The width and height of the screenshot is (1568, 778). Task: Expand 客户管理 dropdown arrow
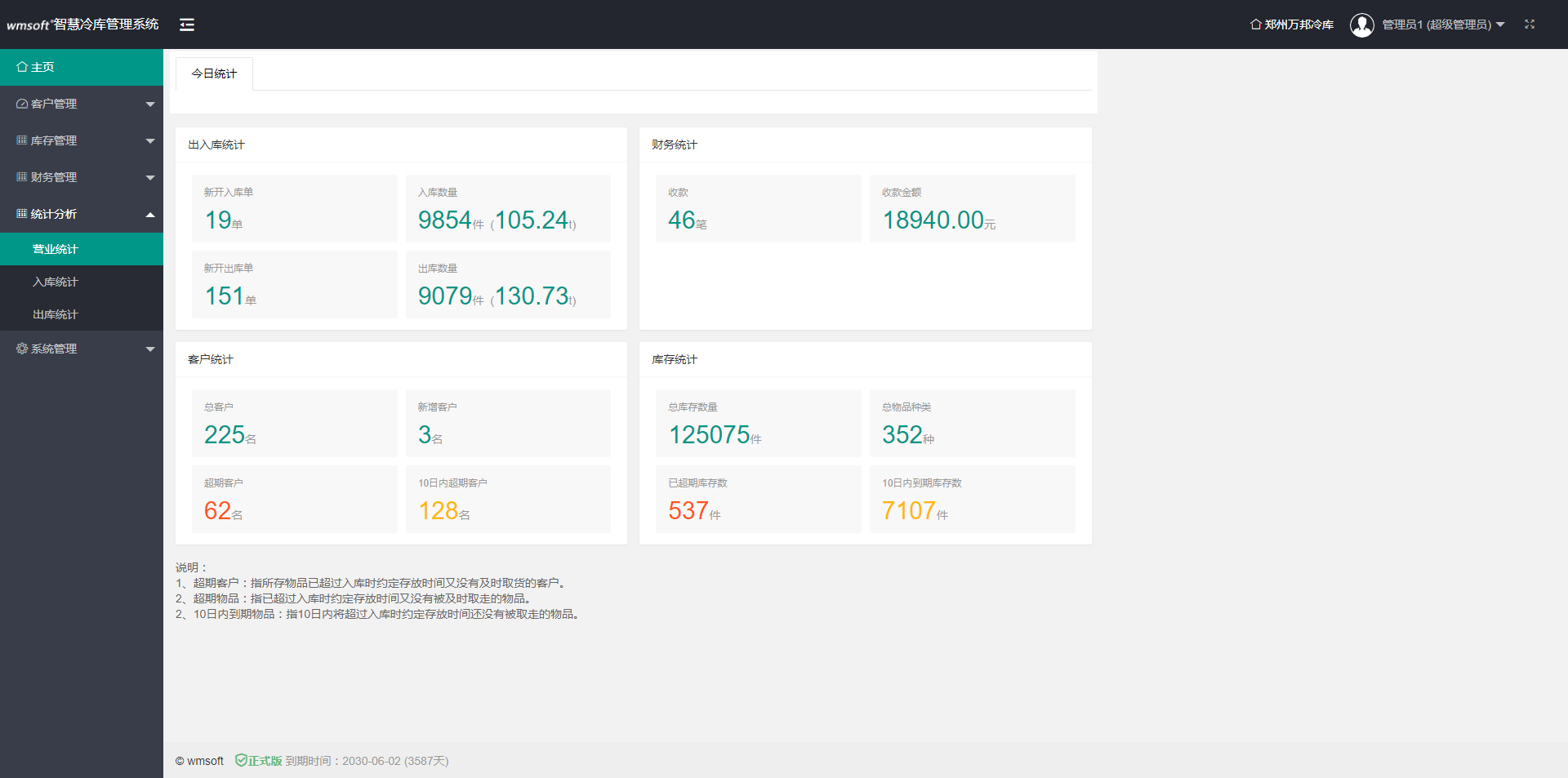150,104
